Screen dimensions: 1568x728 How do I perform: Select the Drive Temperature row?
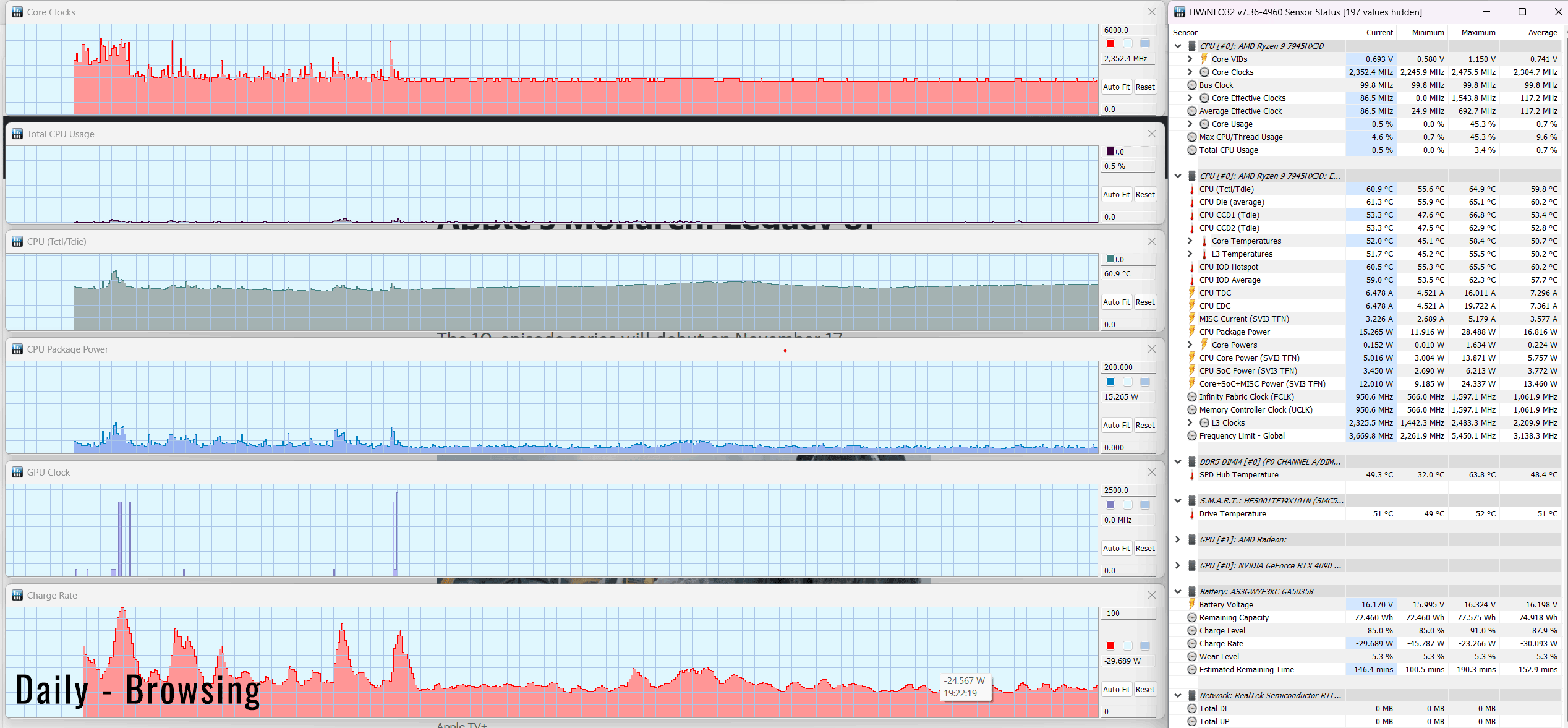(1365, 514)
